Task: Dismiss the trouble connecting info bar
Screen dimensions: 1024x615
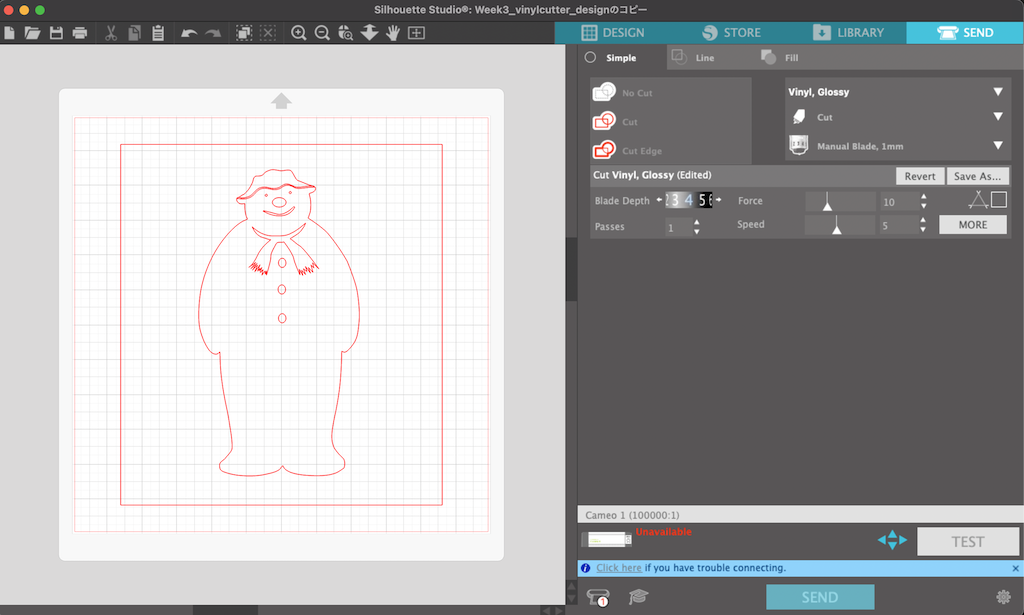Action: 1016,569
